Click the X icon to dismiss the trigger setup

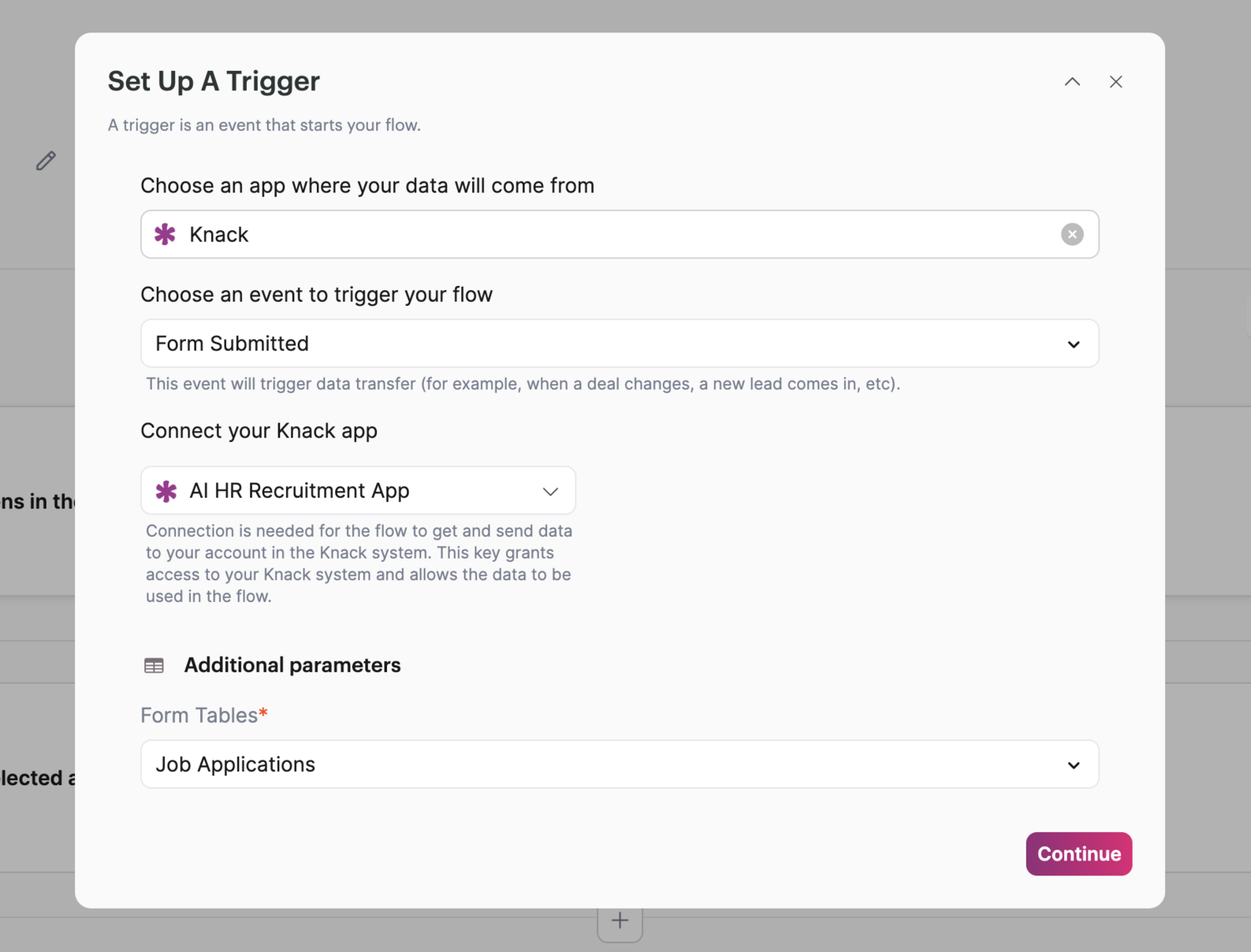[1116, 82]
